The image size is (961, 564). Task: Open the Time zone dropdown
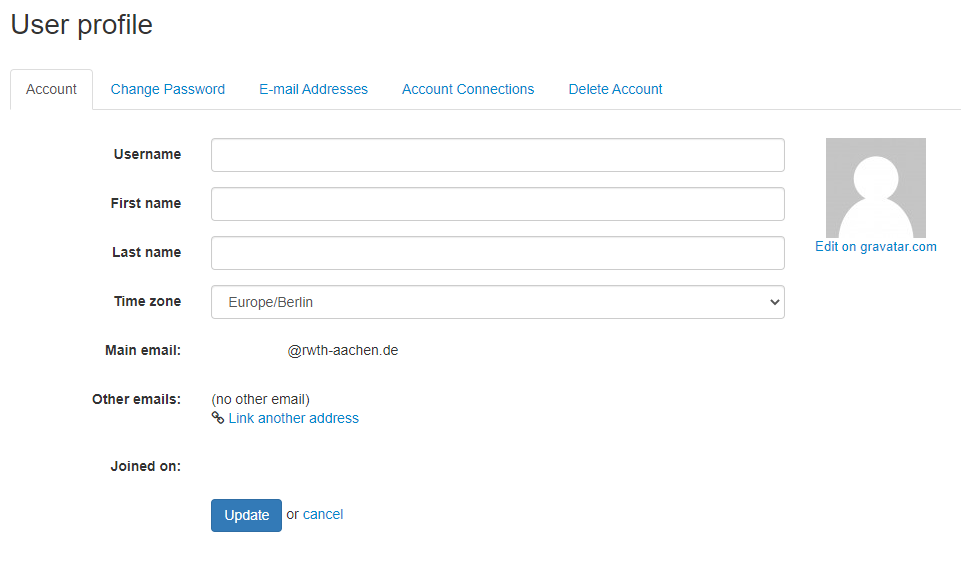pos(497,302)
